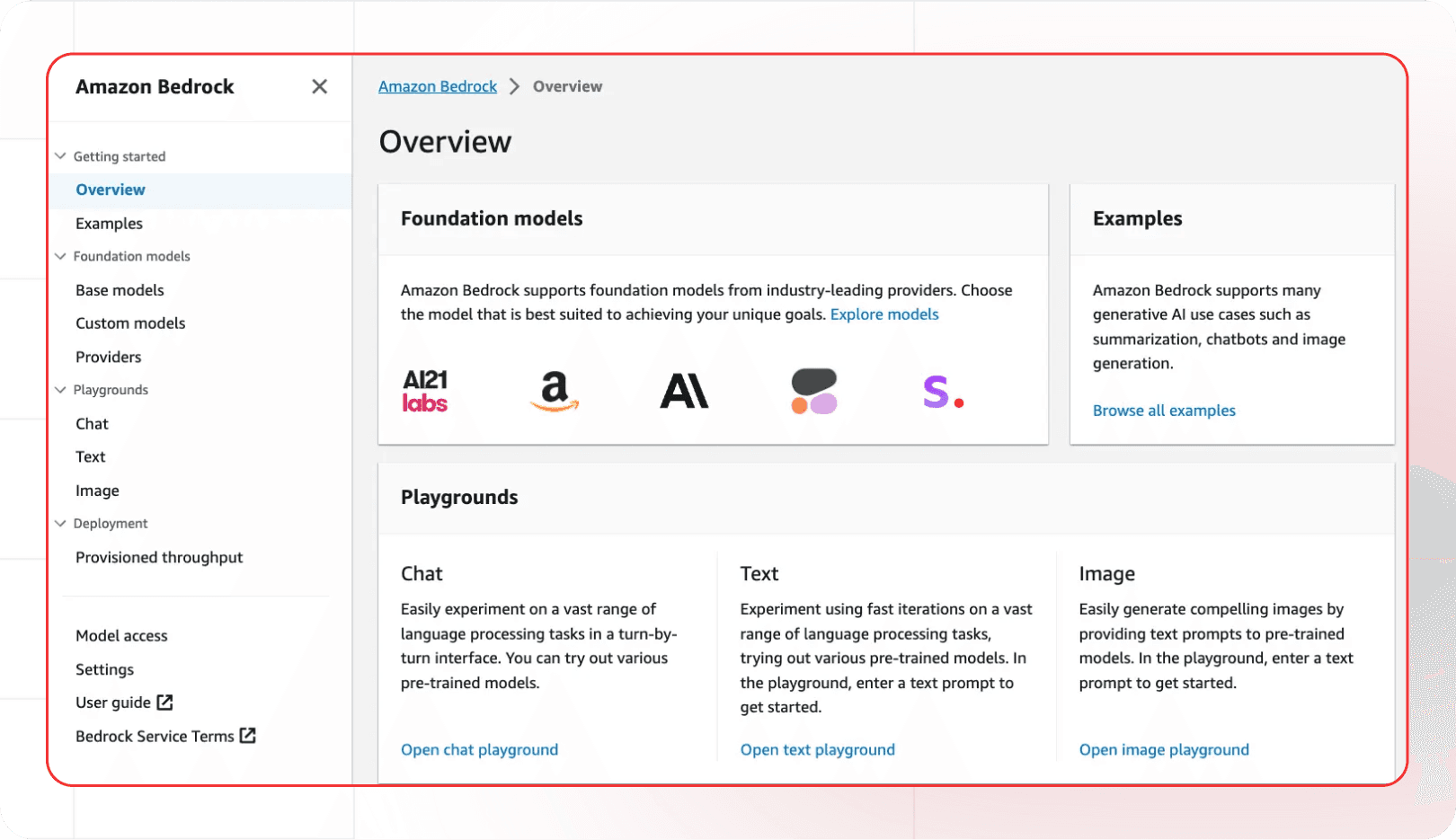Click Open image playground link
This screenshot has height=840, width=1456.
[x=1164, y=750]
